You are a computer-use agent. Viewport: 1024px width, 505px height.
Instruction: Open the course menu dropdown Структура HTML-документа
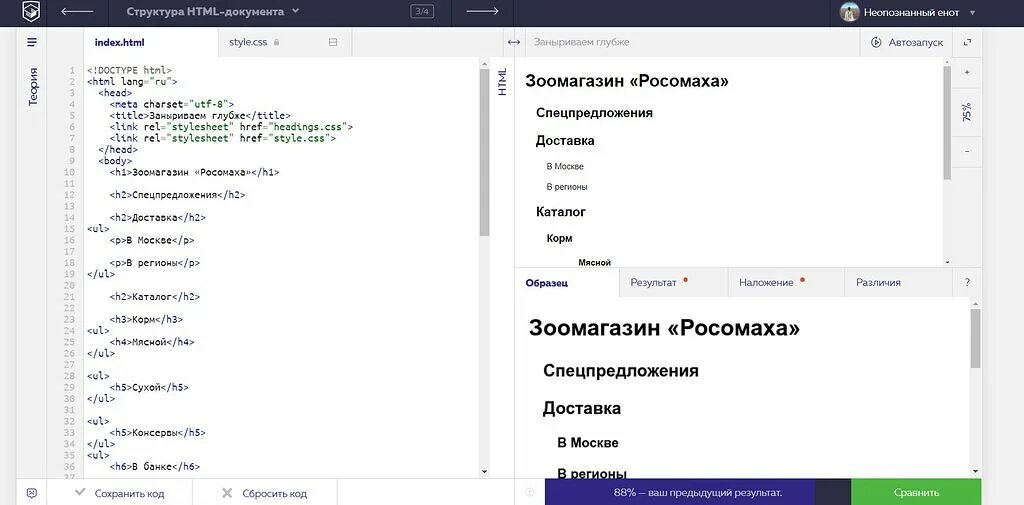click(x=212, y=11)
